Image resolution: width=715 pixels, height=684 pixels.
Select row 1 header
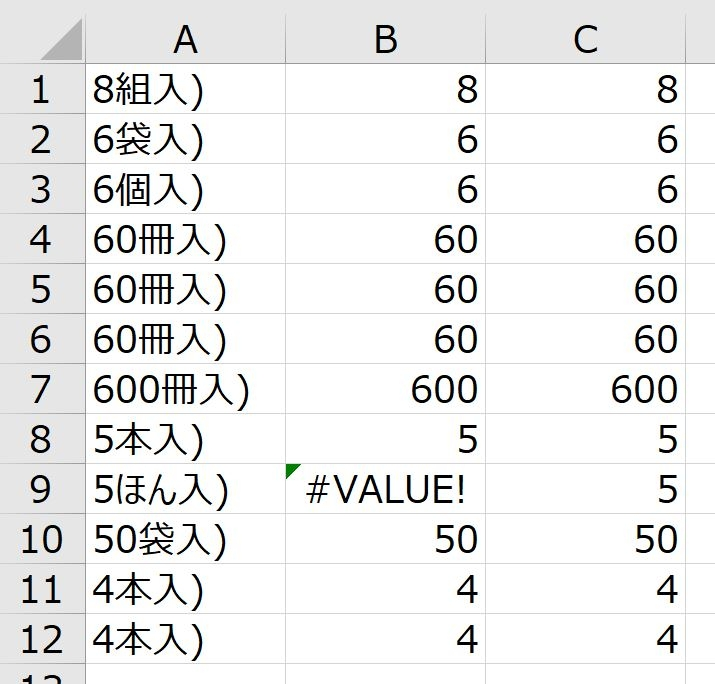pyautogui.click(x=42, y=89)
